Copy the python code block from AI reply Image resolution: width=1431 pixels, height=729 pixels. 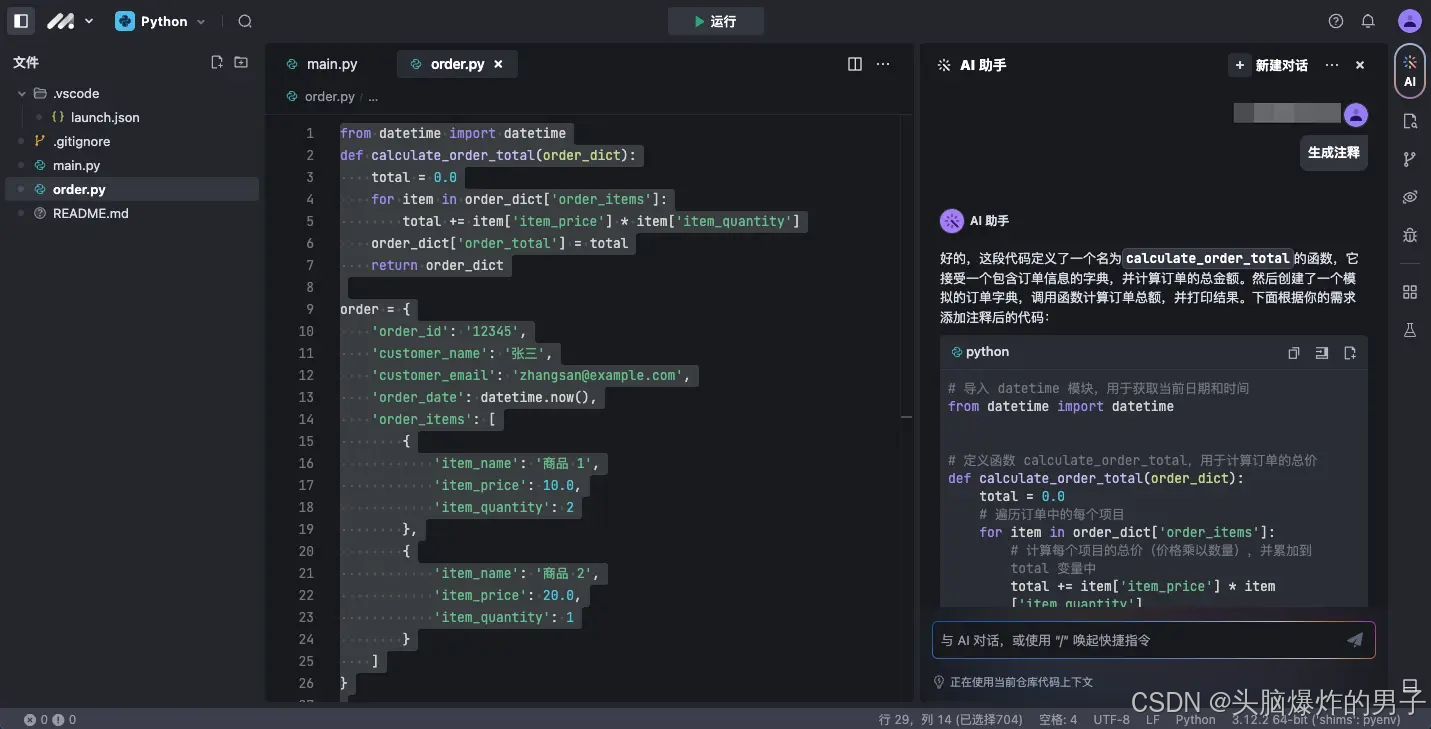tap(1293, 352)
